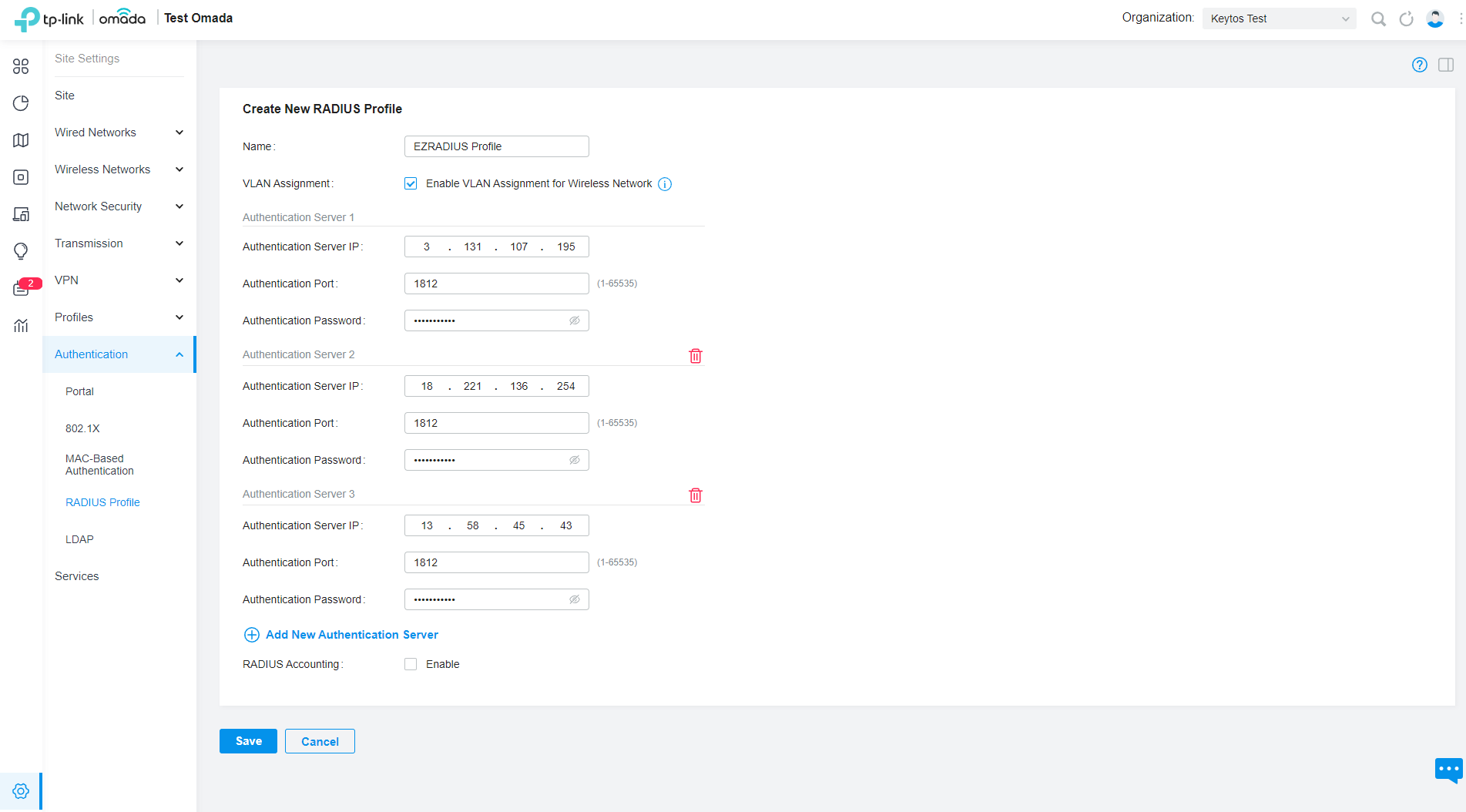1466x812 pixels.
Task: Expand Network Security menu
Action: point(119,206)
